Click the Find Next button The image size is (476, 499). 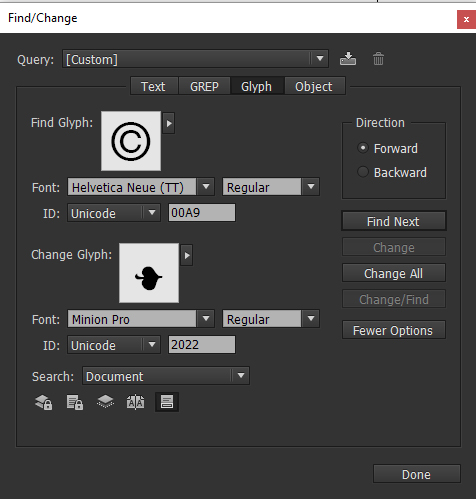tap(394, 221)
